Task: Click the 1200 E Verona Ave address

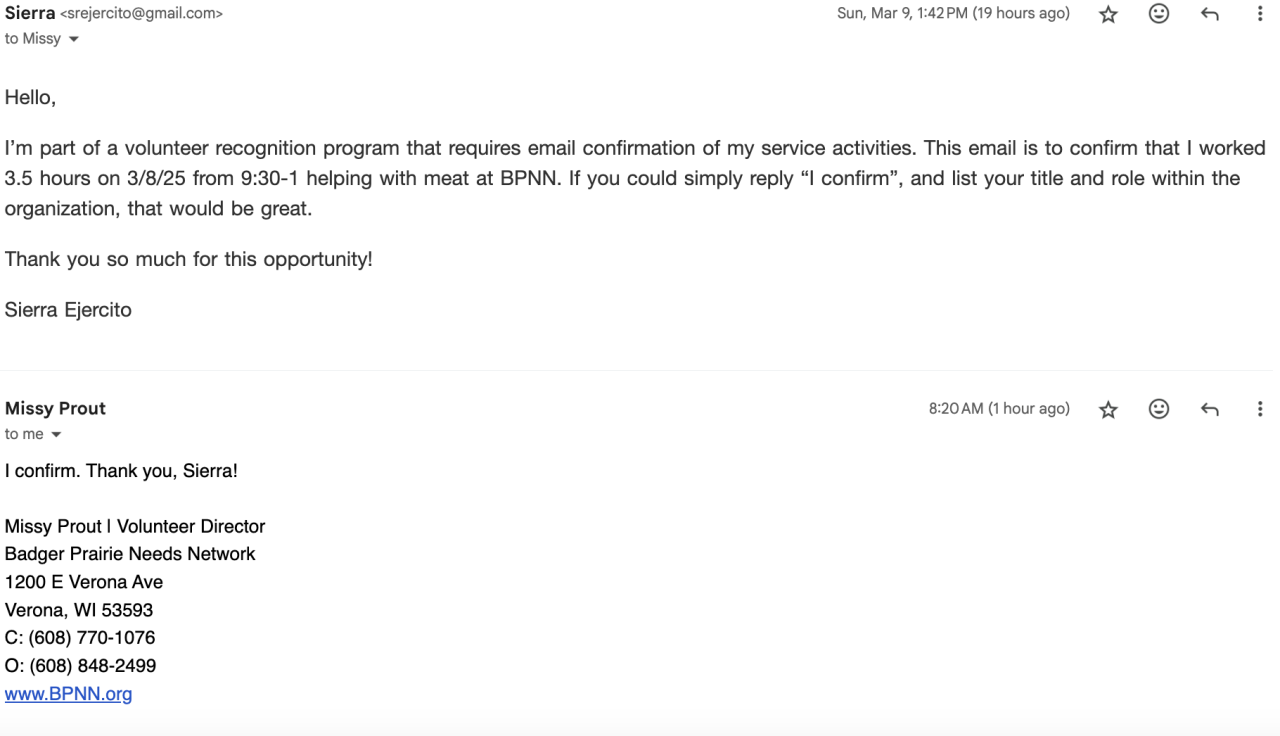Action: point(84,582)
